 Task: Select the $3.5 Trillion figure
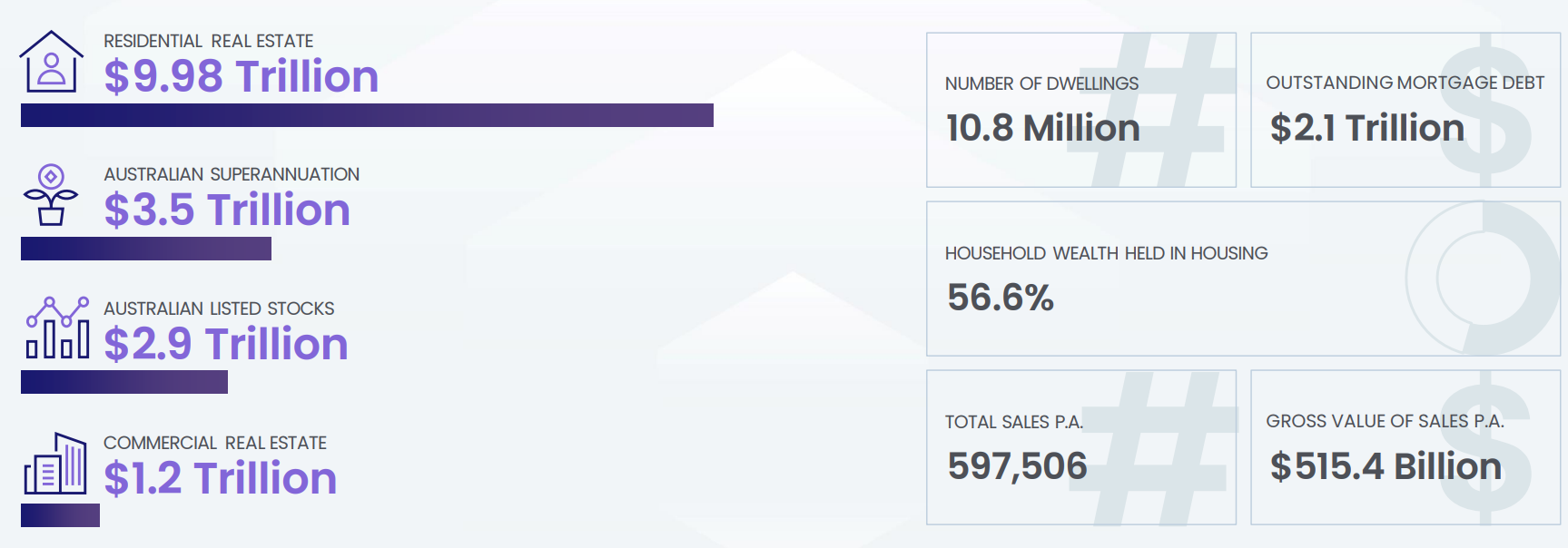tap(227, 210)
